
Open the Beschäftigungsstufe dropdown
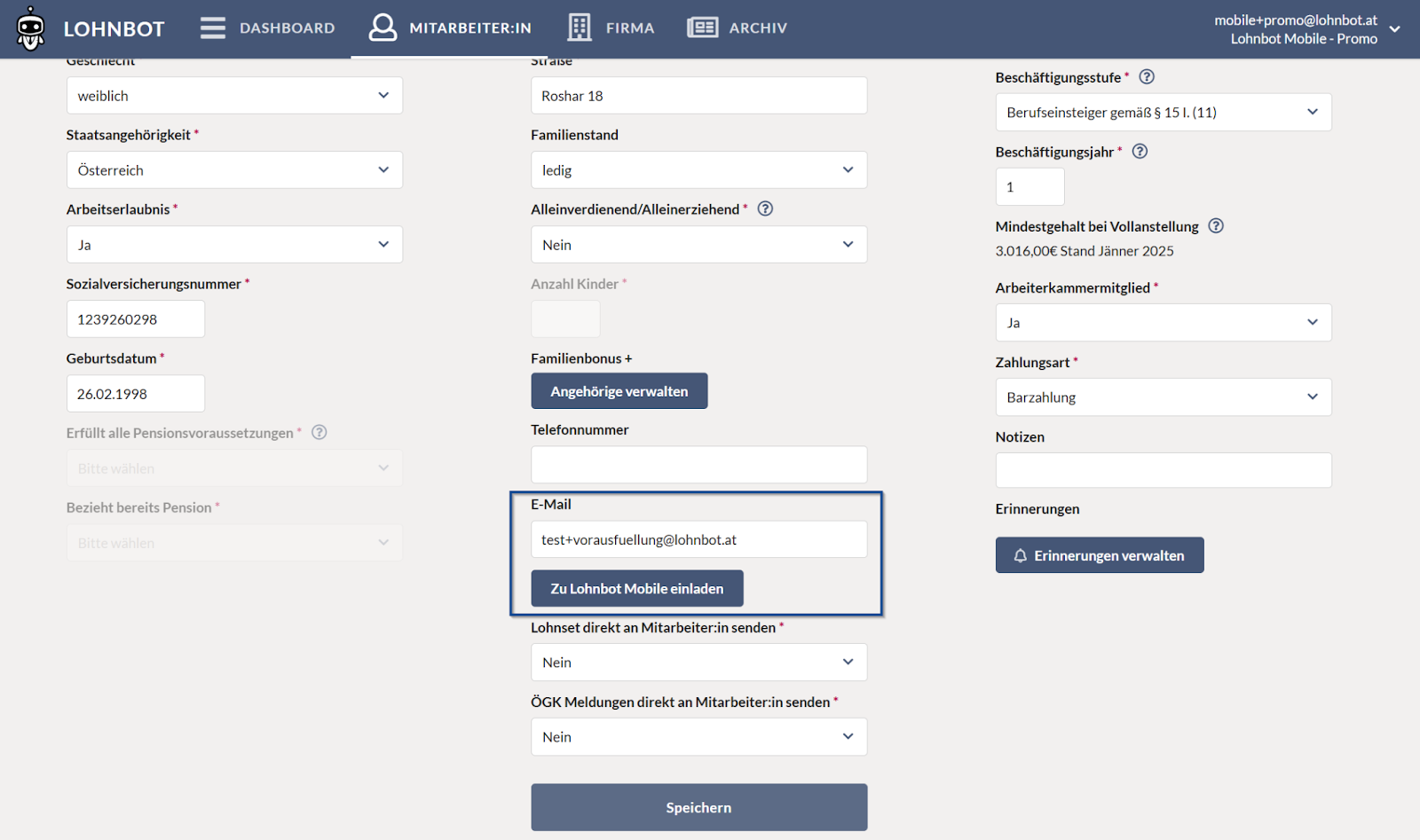point(1164,112)
